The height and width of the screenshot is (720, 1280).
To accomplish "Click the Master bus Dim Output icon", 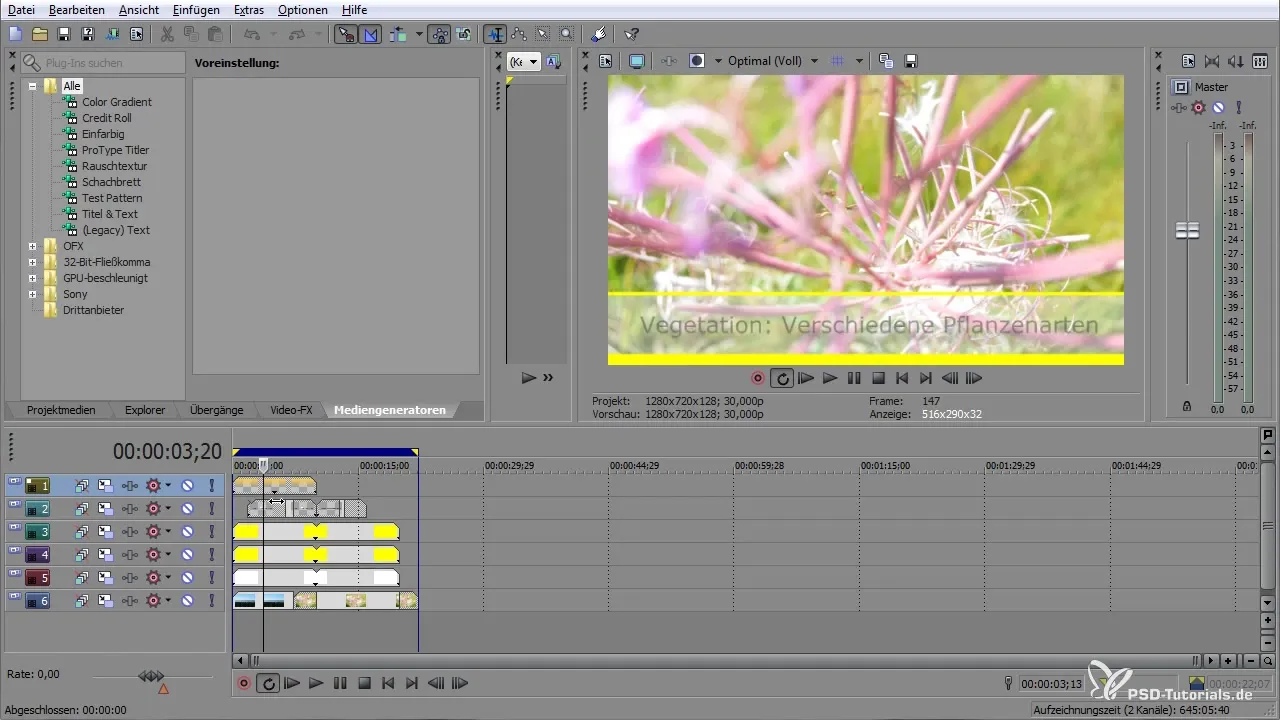I will tap(1237, 61).
